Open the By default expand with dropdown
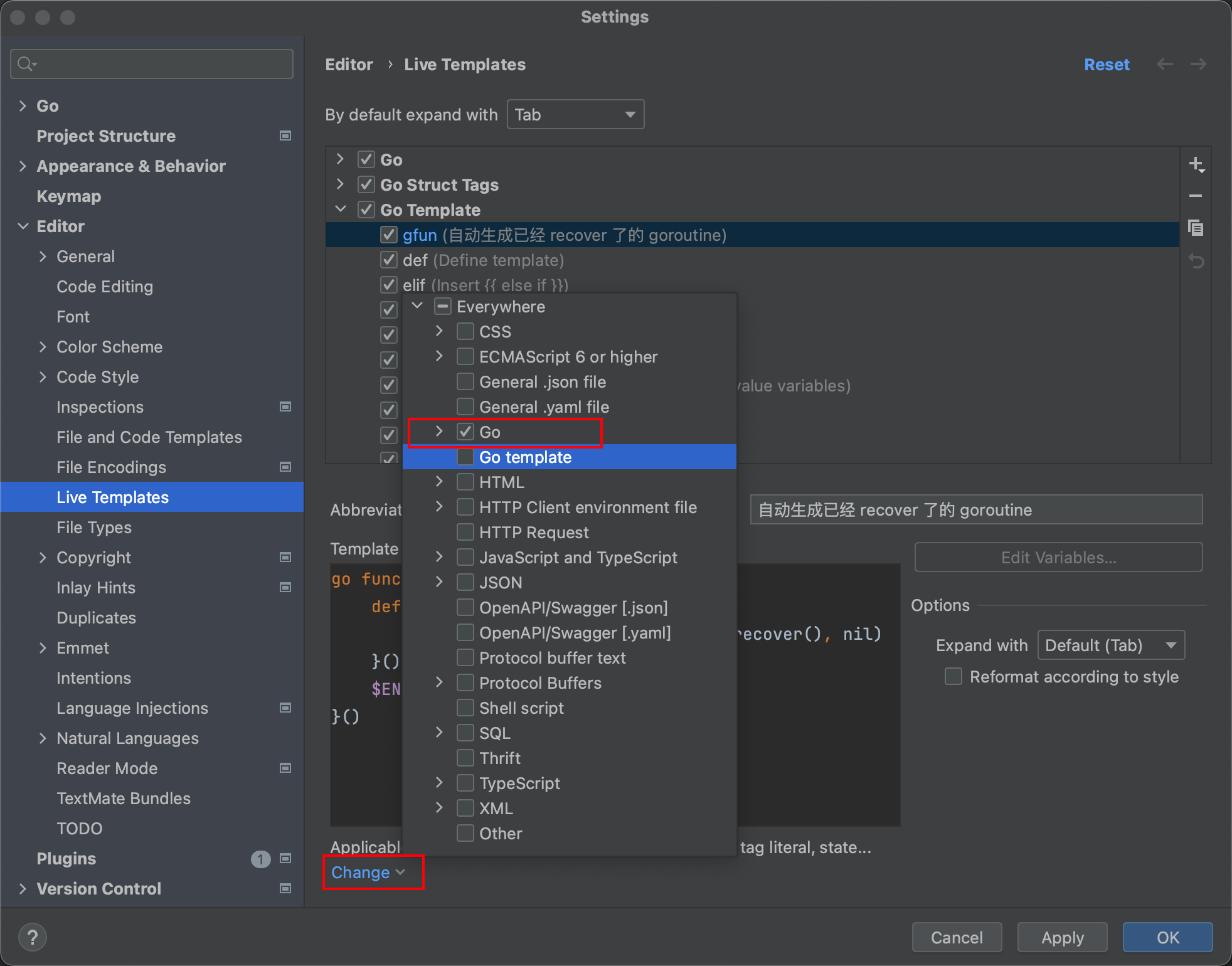 coord(575,114)
